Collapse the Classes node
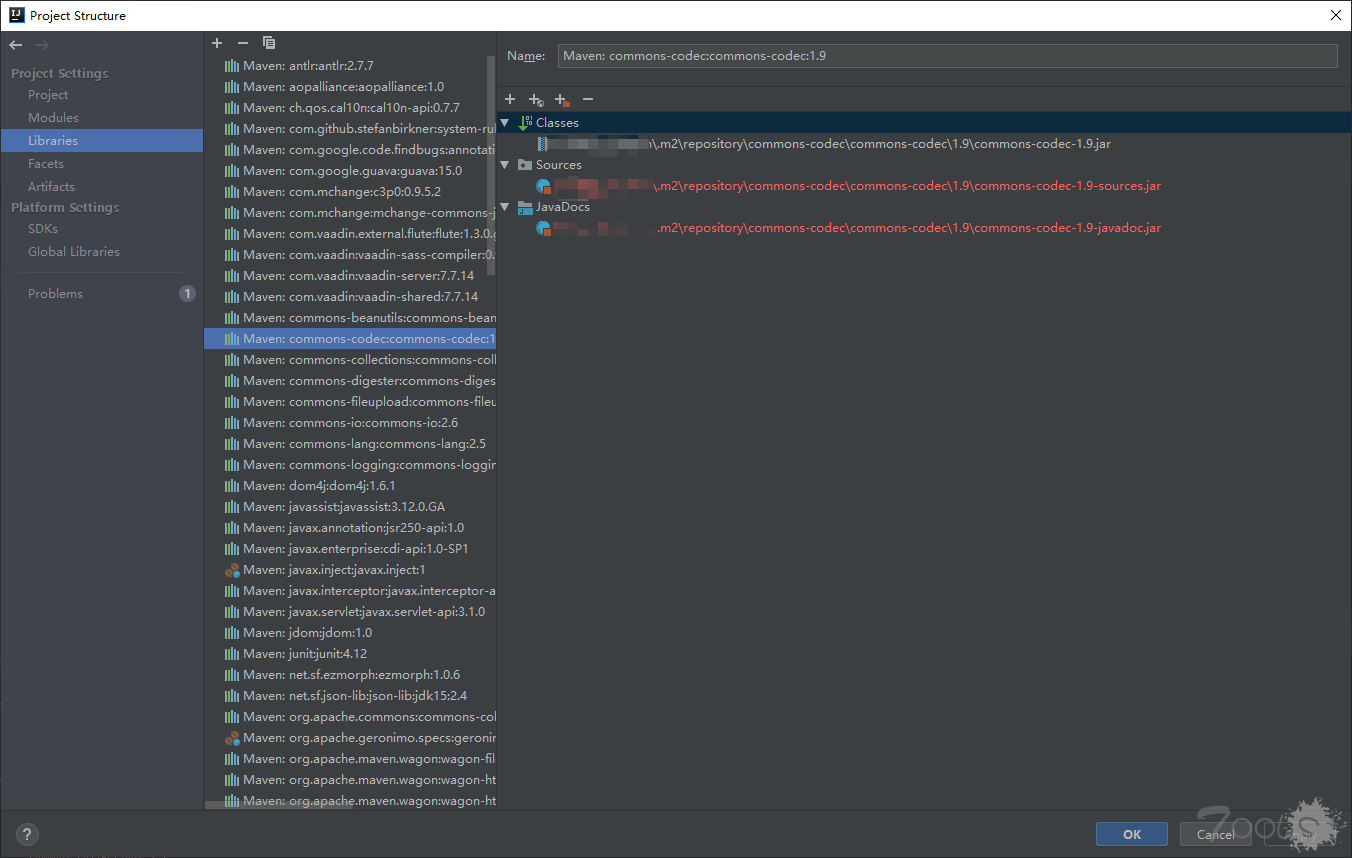This screenshot has height=858, width=1352. point(505,123)
